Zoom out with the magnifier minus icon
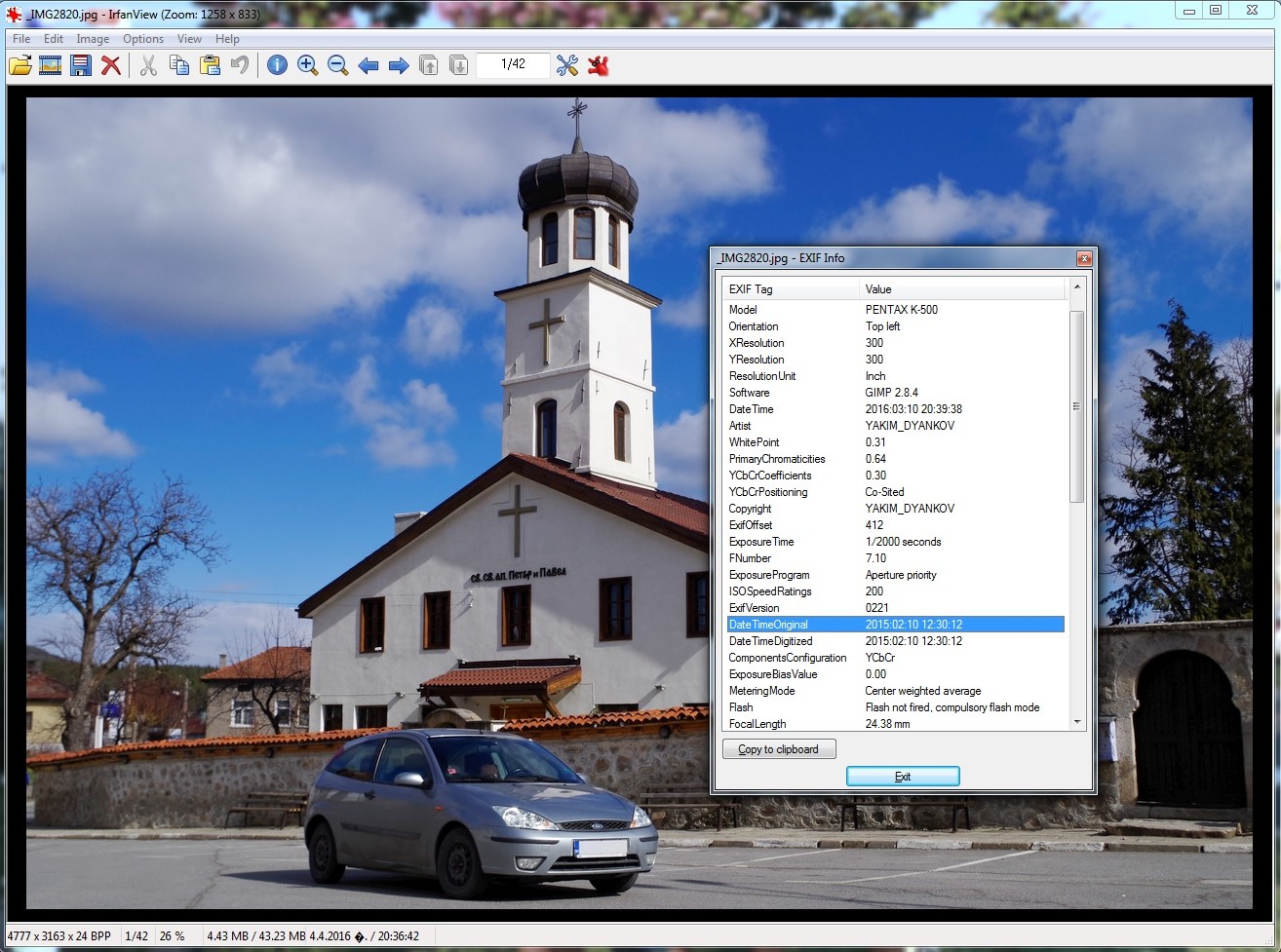Screen dimensions: 1281x952 [338, 65]
